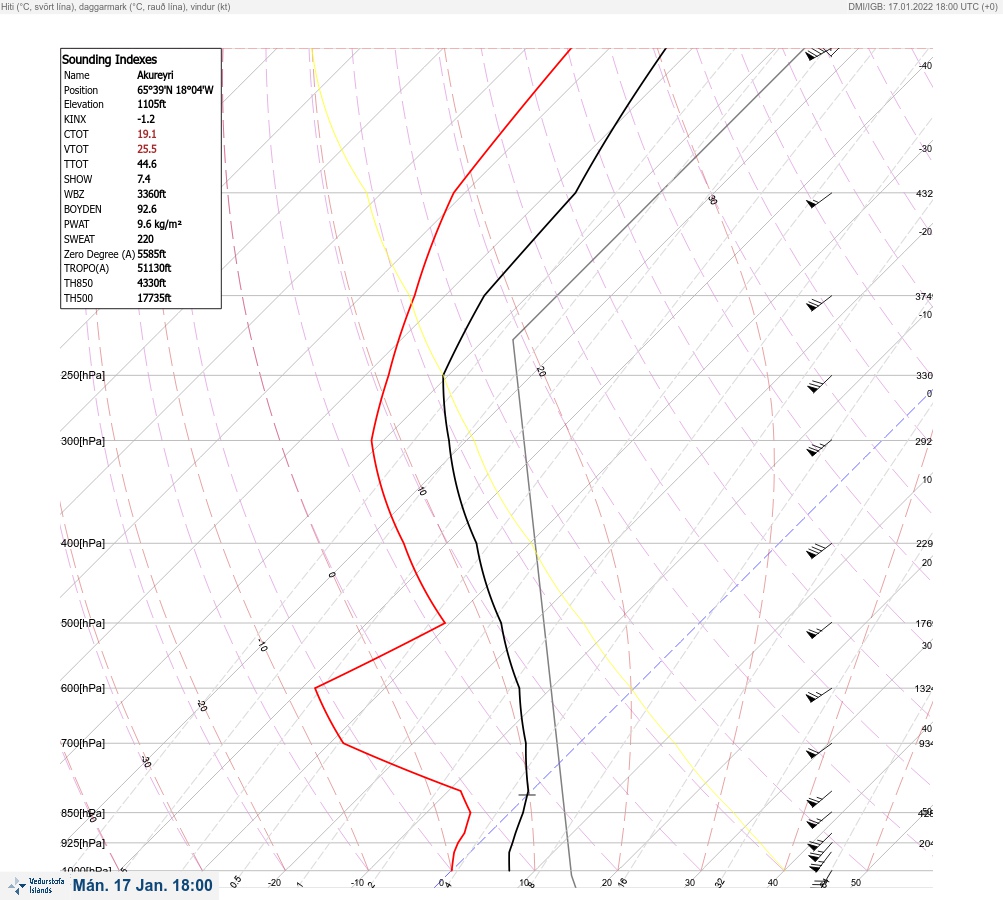Screen dimensions: 1003x900
Task: Select the SHOW value 7.4
Action: coord(144,179)
